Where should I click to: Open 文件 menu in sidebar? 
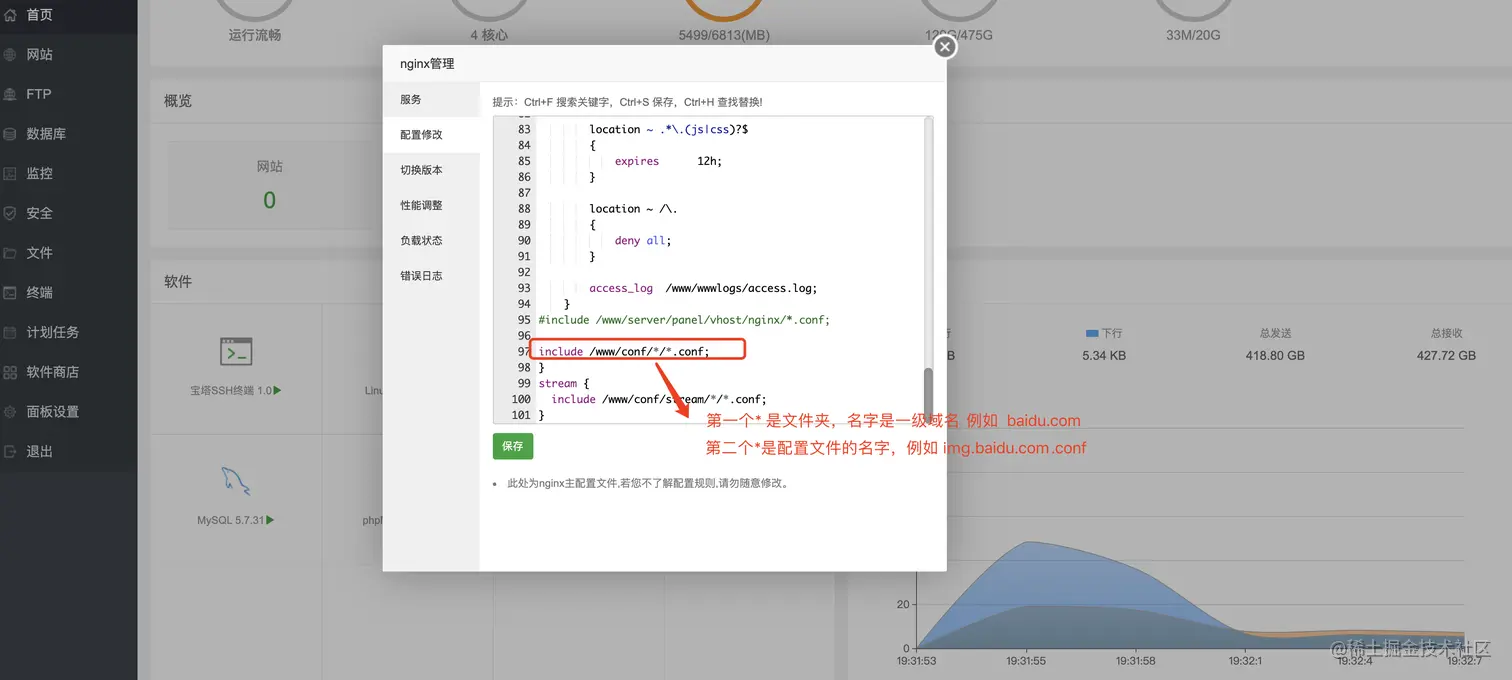tap(40, 253)
